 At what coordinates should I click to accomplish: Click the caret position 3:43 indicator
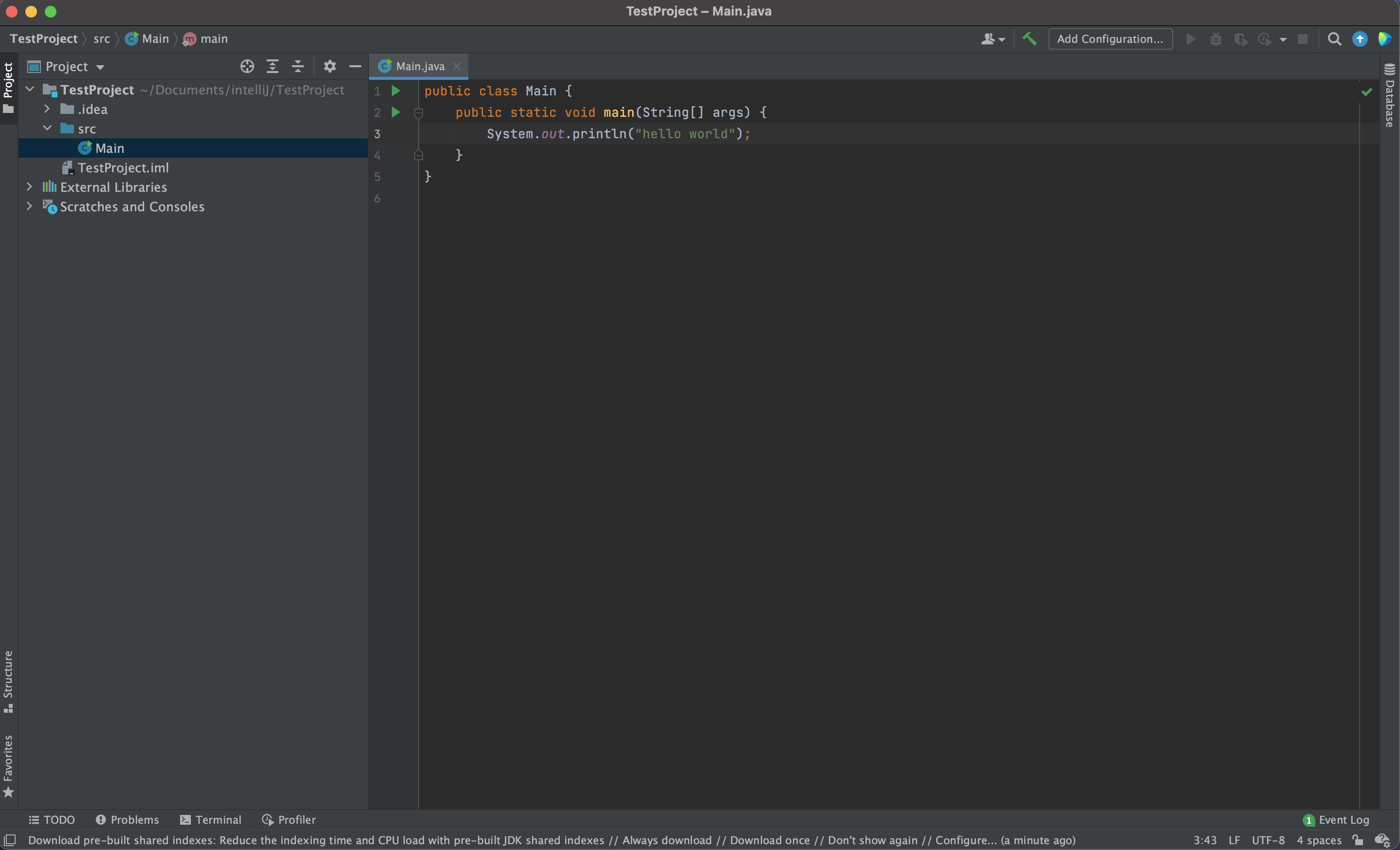1204,840
